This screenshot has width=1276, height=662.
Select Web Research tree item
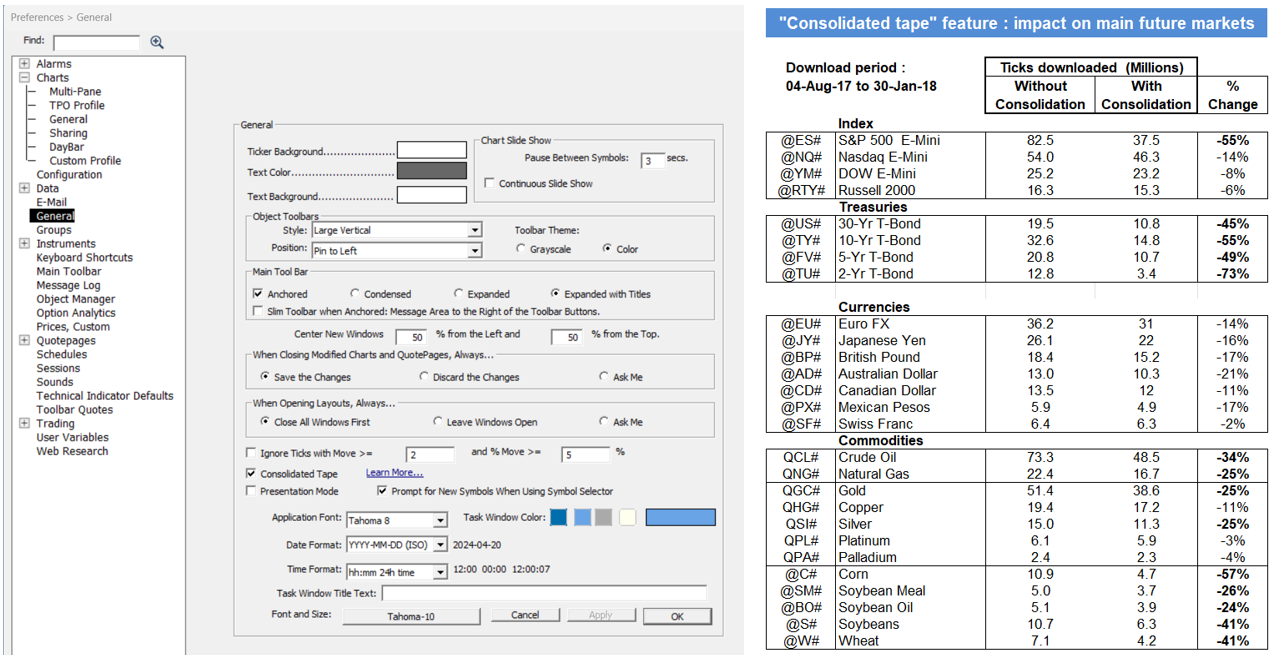72,452
